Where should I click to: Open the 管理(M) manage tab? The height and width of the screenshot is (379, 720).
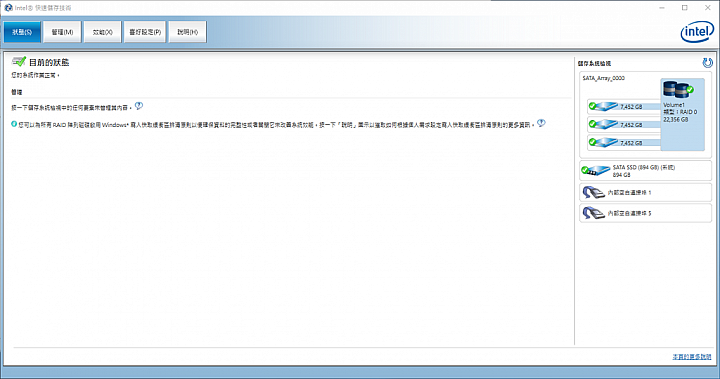coord(62,32)
